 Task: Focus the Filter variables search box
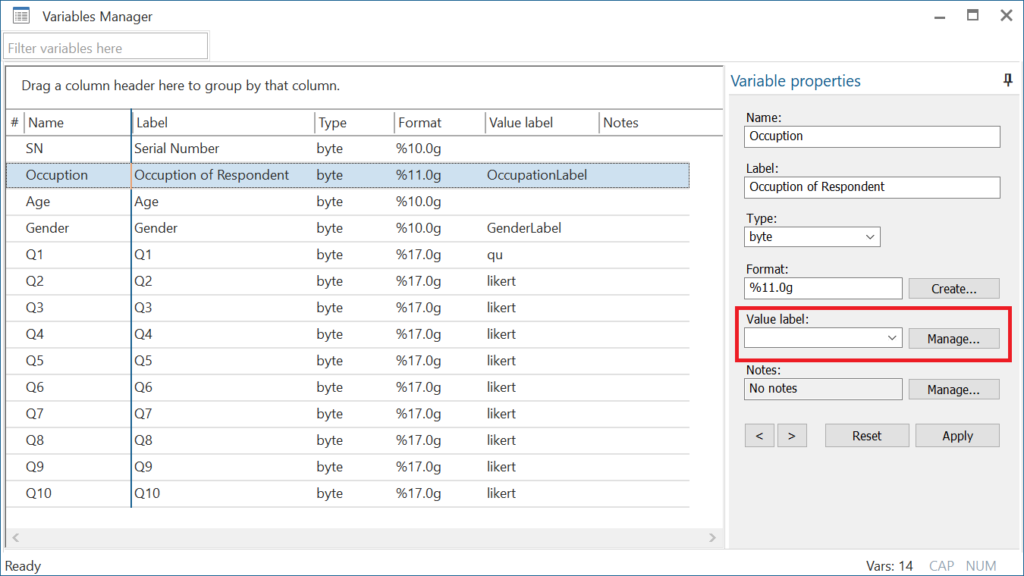[106, 48]
